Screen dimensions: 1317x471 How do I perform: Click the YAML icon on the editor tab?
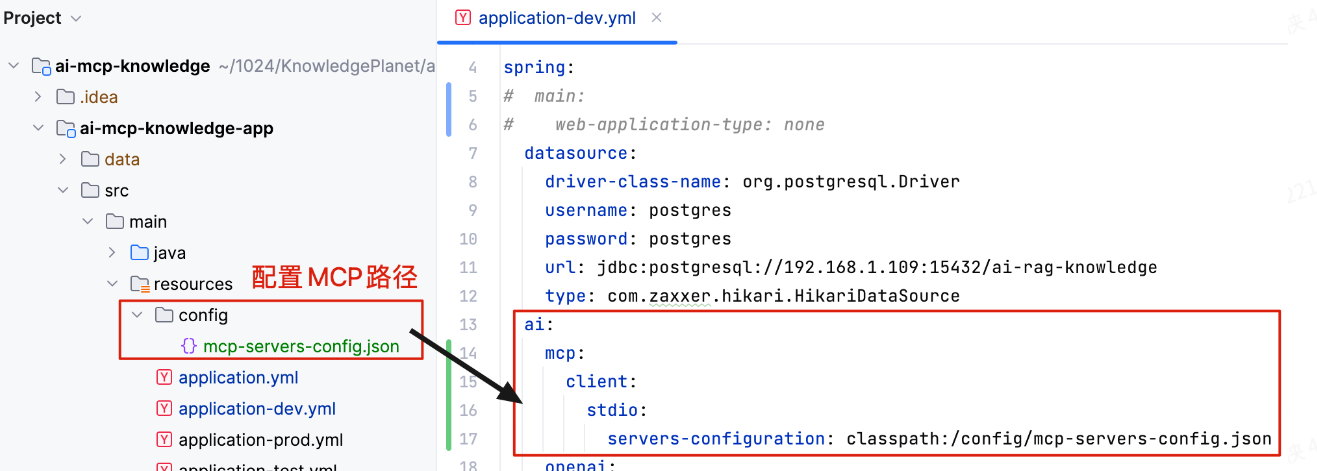pos(463,18)
